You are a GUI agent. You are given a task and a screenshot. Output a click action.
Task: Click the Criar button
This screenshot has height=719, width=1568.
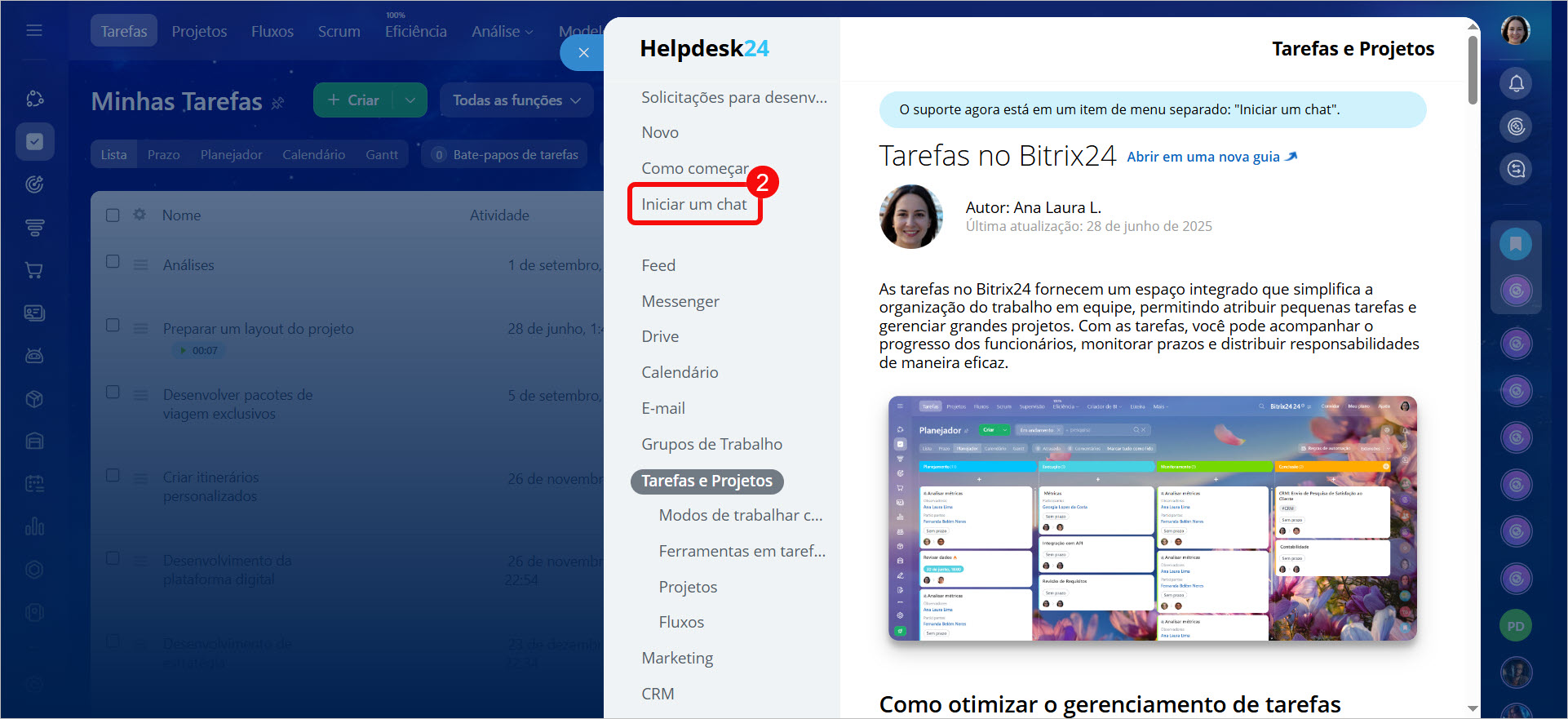click(x=353, y=100)
